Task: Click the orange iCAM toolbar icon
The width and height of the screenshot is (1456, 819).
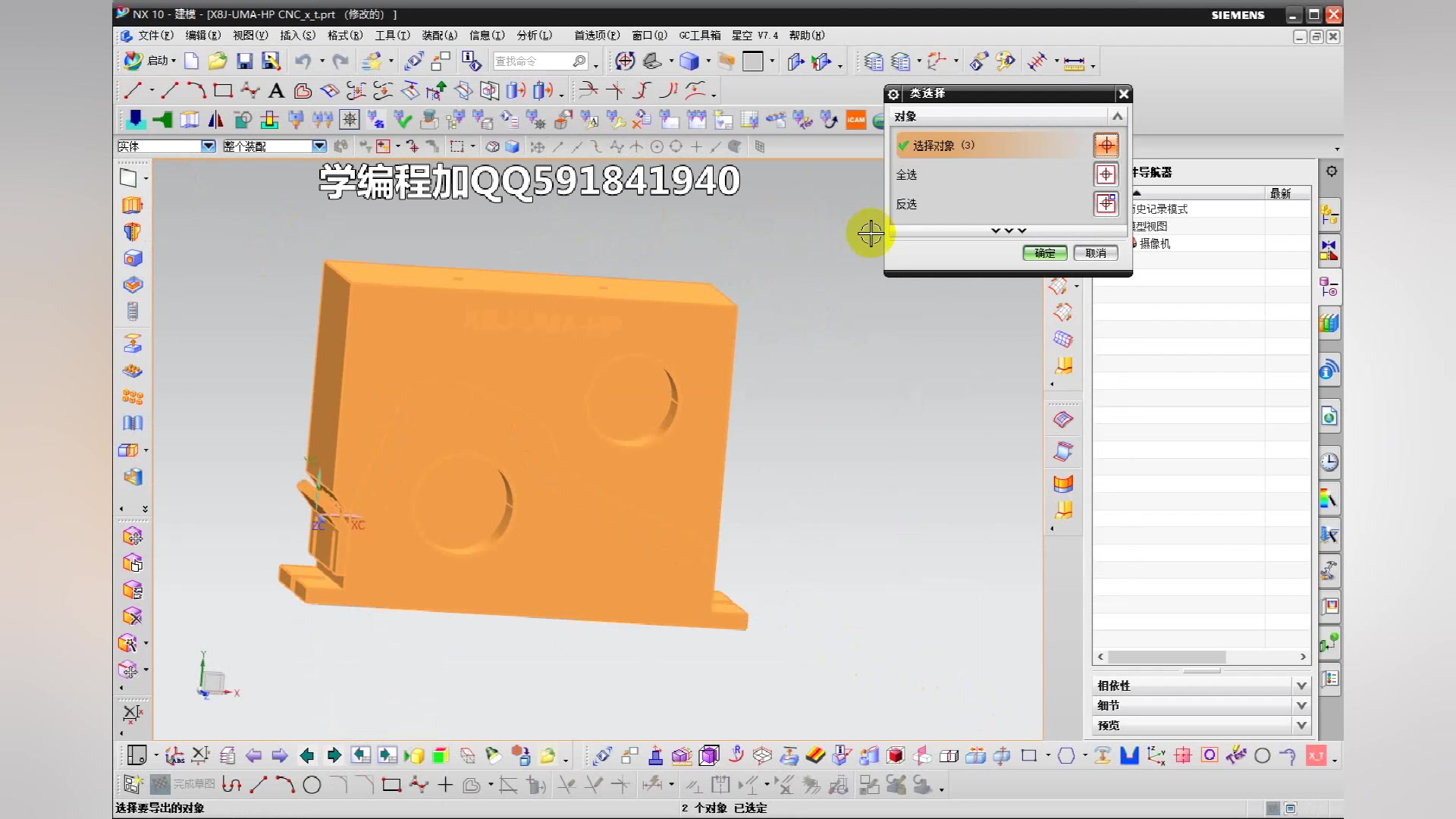Action: point(855,119)
